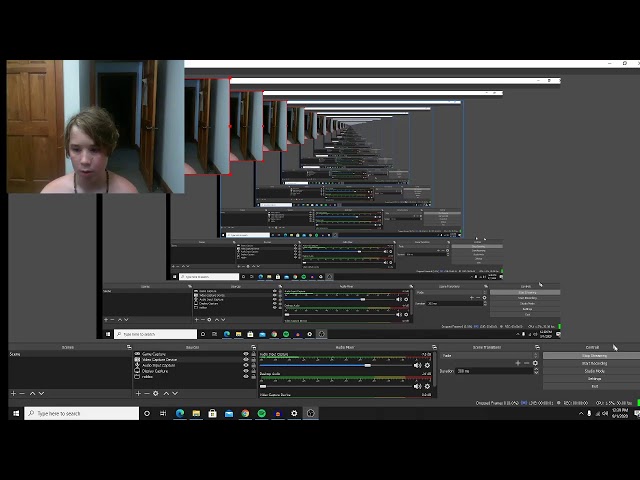This screenshot has width=640, height=480.
Task: Hide the roblox source
Action: (x=246, y=376)
